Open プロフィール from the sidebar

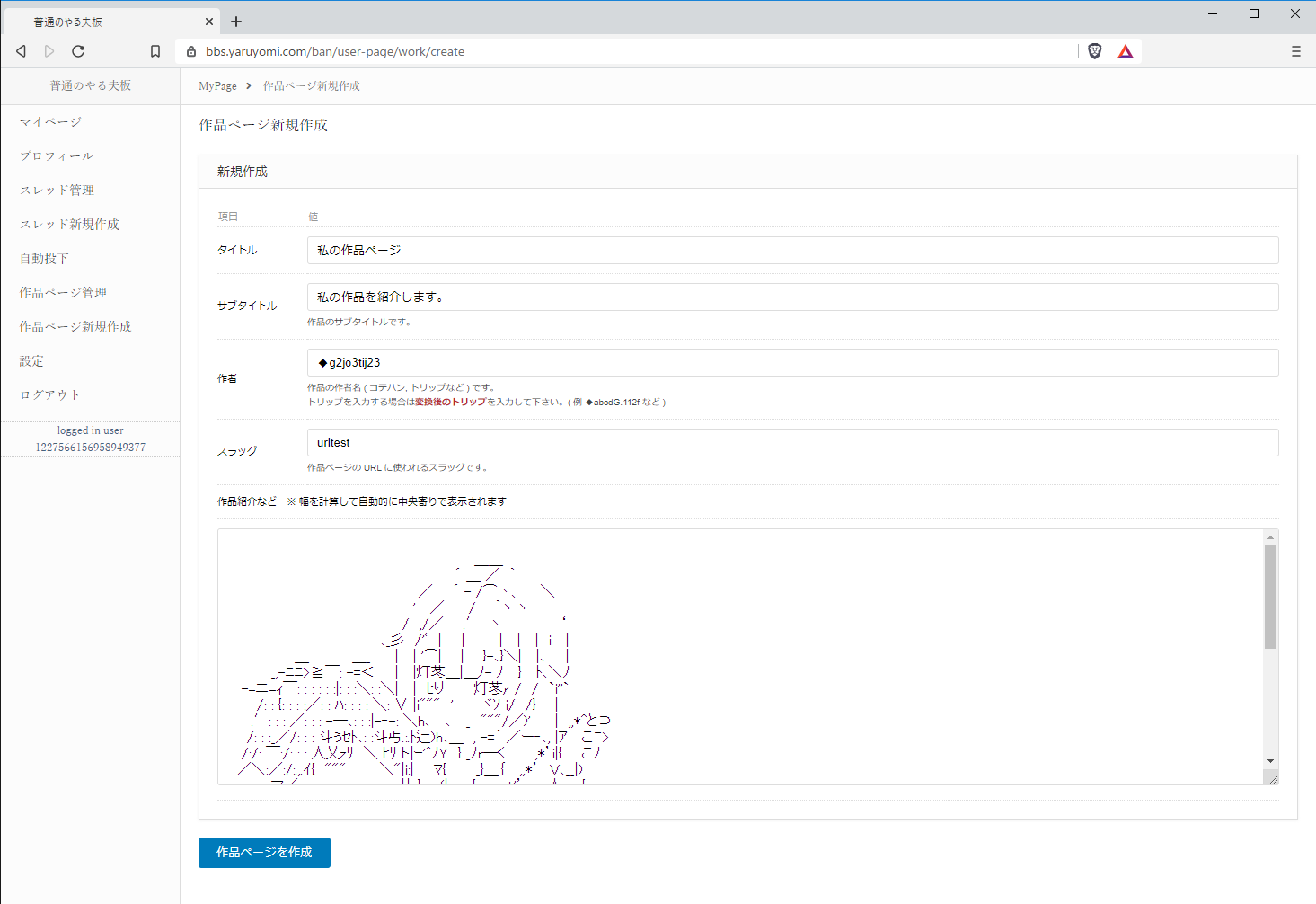point(56,155)
